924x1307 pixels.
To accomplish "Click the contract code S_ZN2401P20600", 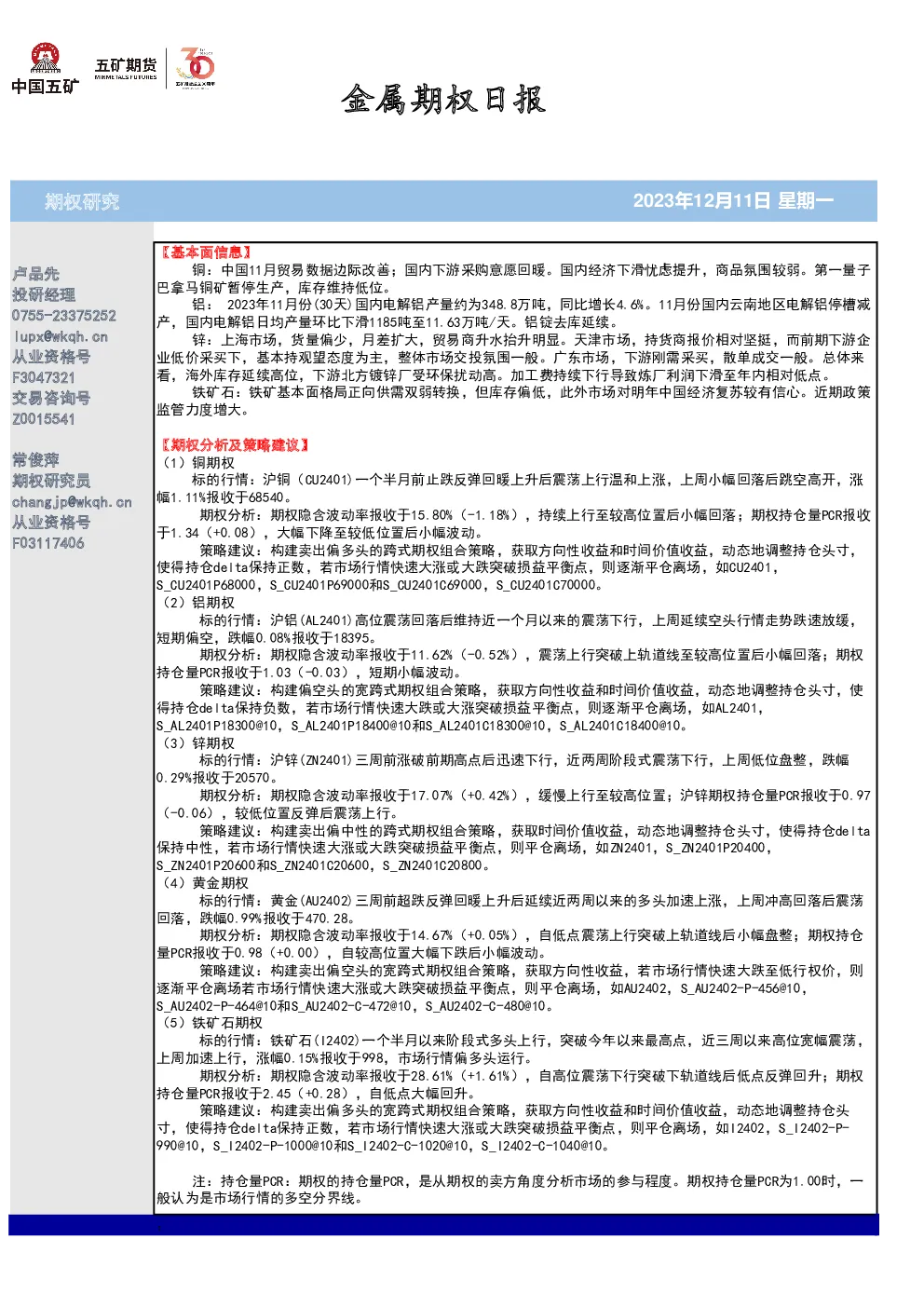I will (x=206, y=865).
